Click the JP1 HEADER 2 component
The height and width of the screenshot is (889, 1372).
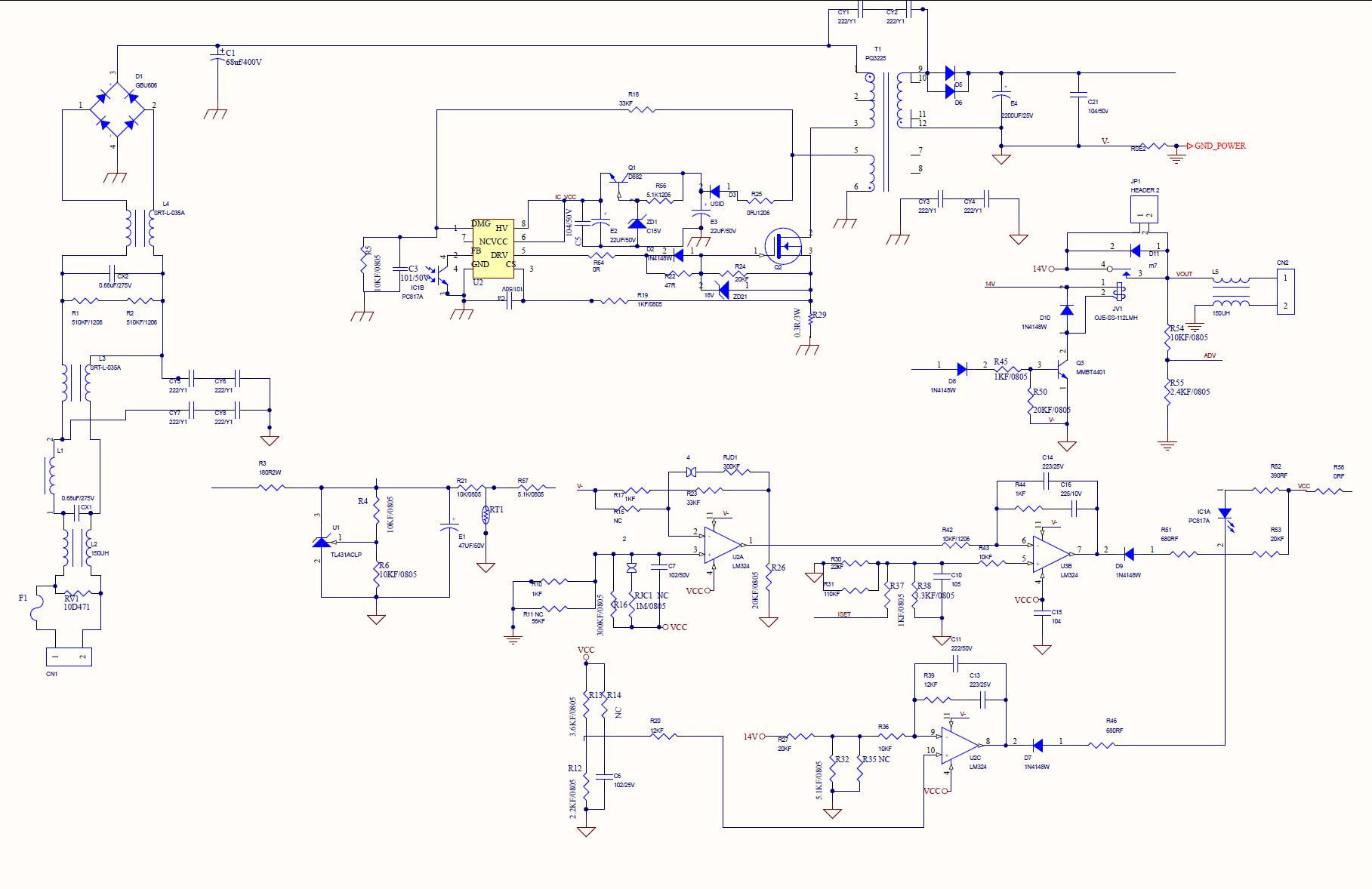coord(1144,209)
